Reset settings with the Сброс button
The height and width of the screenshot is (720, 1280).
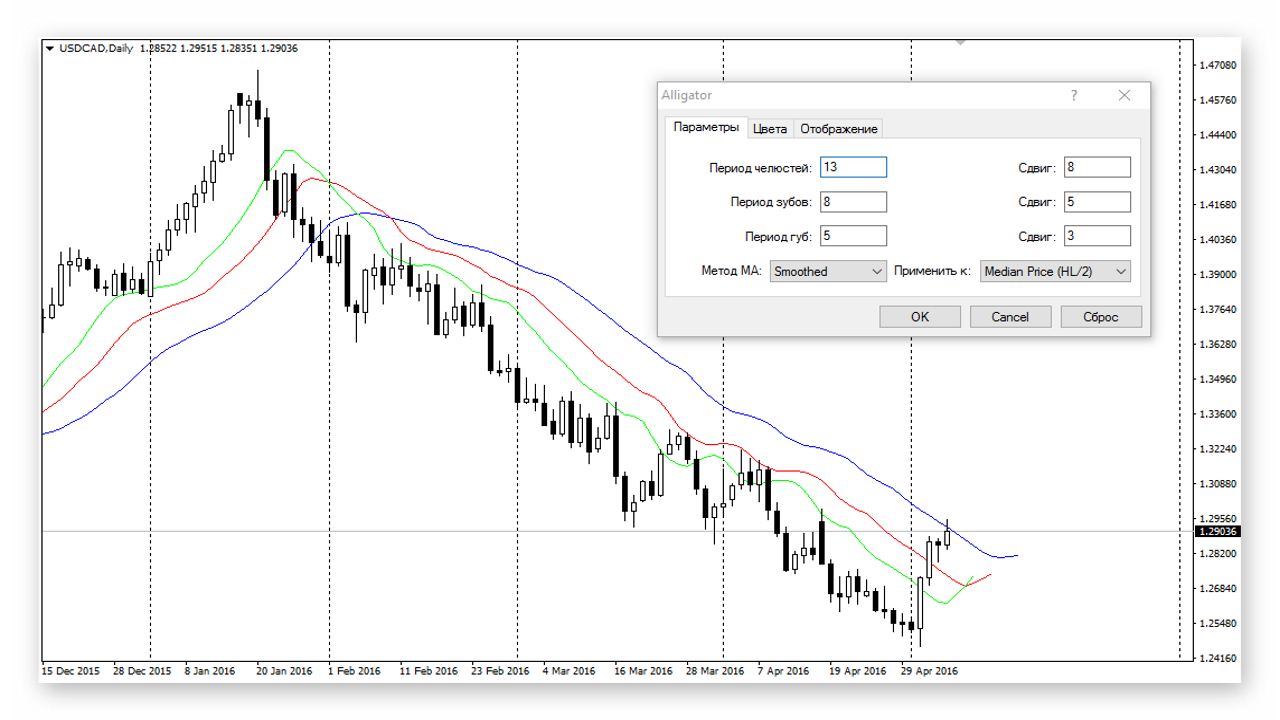click(x=1100, y=317)
